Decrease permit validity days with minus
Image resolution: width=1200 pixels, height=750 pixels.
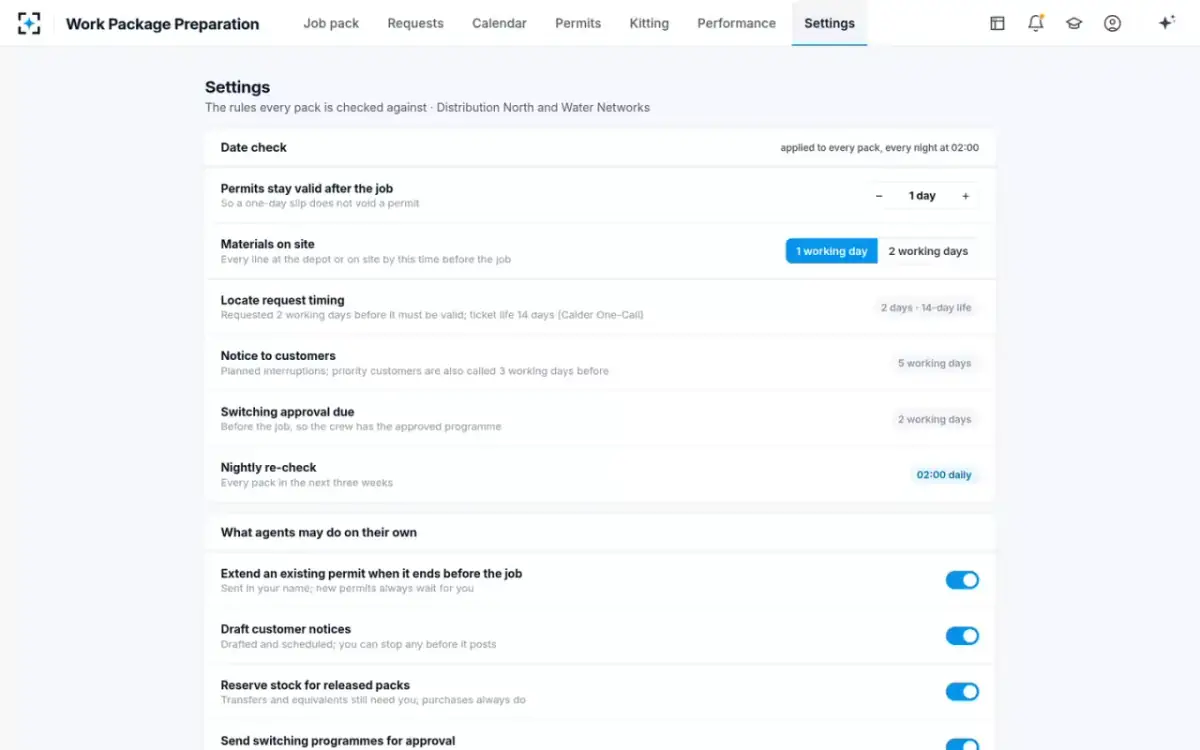(879, 196)
